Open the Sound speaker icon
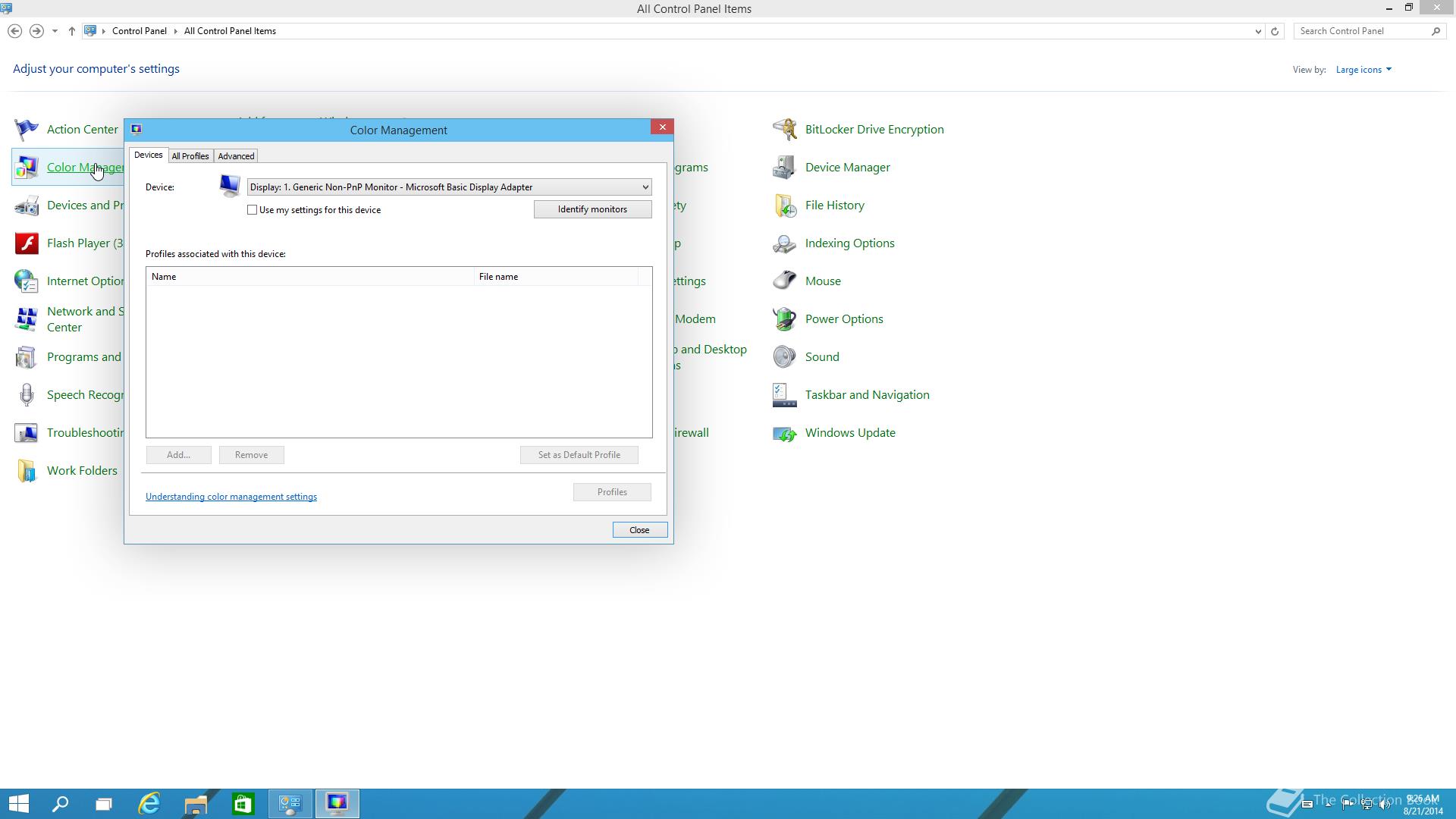The height and width of the screenshot is (819, 1456). tap(785, 357)
